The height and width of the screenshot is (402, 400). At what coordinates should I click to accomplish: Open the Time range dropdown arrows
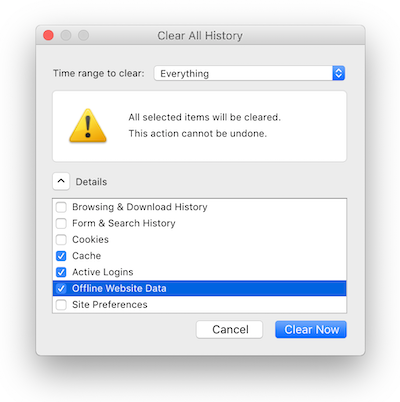tap(338, 73)
